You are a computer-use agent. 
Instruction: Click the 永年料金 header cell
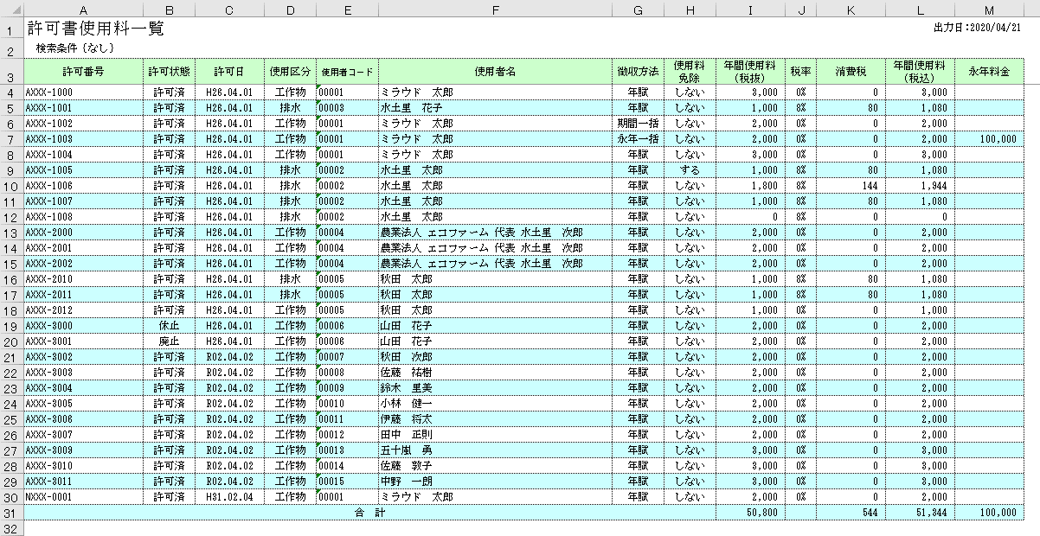989,72
